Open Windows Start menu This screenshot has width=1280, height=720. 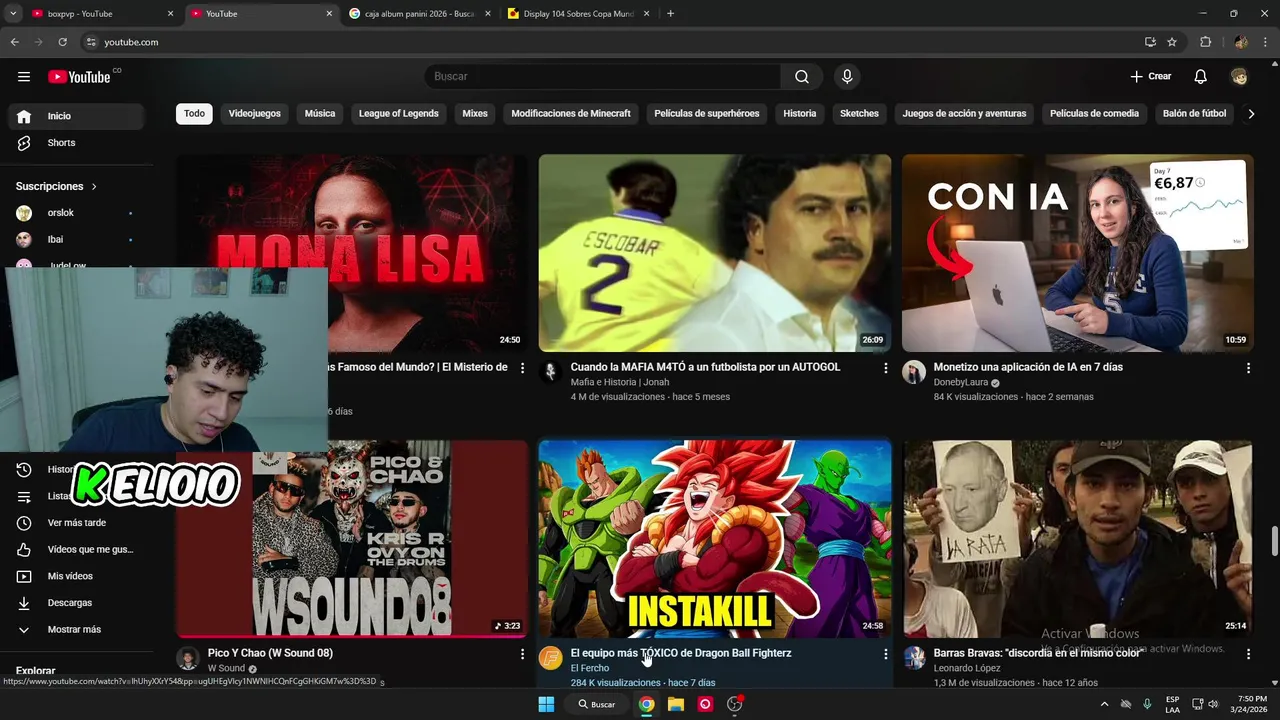click(x=546, y=704)
